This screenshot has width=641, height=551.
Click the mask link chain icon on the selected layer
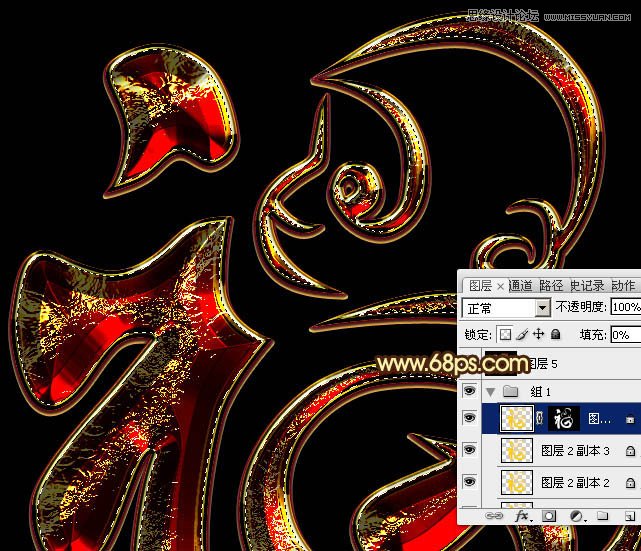click(x=540, y=418)
